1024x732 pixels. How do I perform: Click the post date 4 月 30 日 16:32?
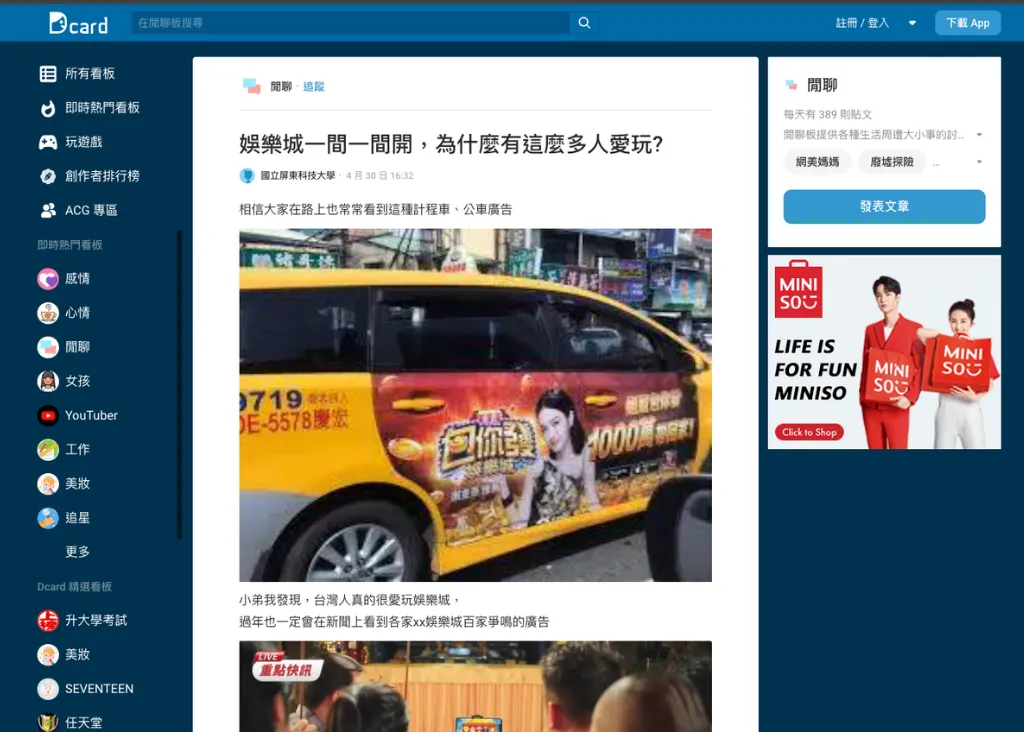tap(379, 176)
